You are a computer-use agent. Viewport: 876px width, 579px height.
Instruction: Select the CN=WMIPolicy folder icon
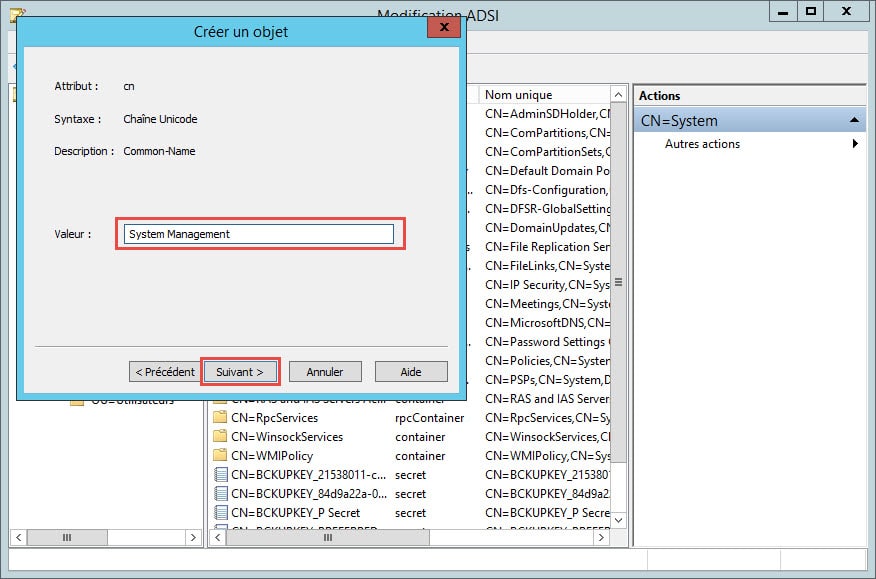coord(220,455)
